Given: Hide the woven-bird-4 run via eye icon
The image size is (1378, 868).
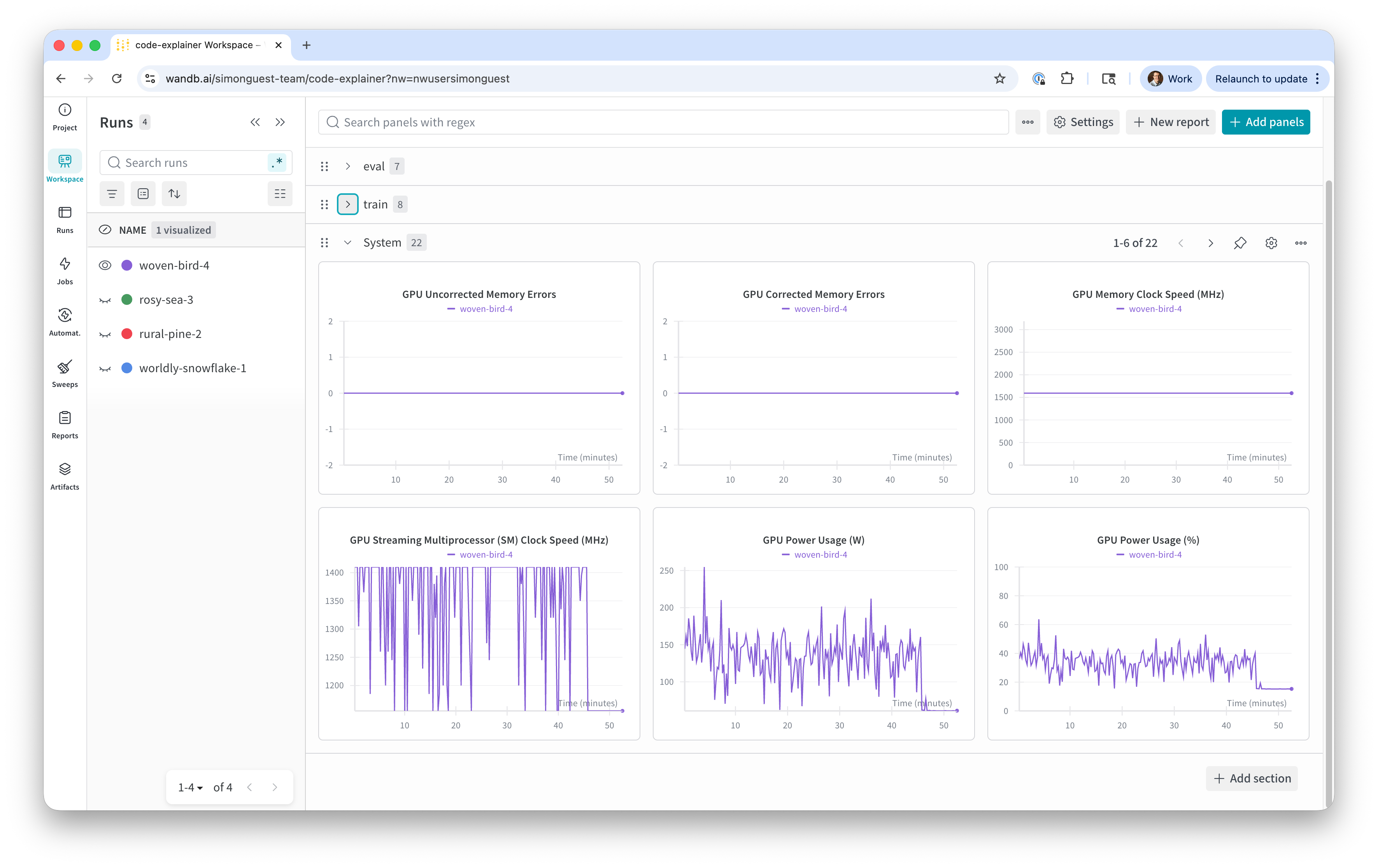Looking at the screenshot, I should (105, 266).
